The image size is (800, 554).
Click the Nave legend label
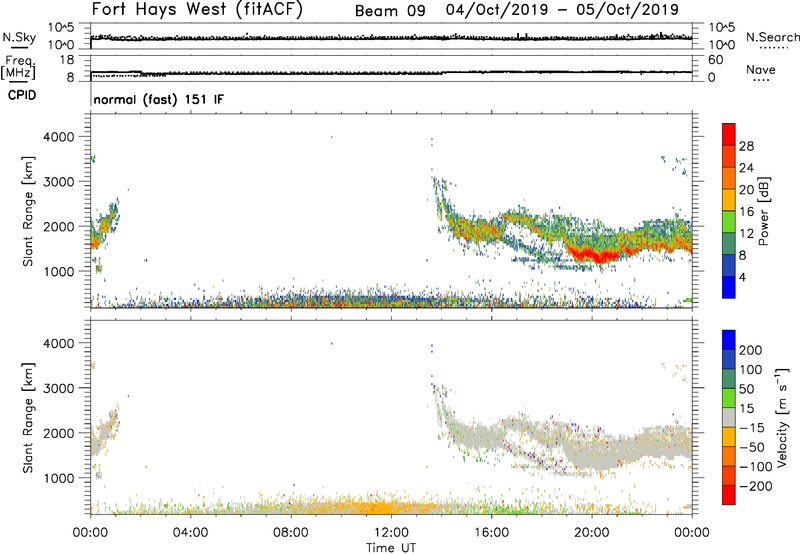click(761, 69)
